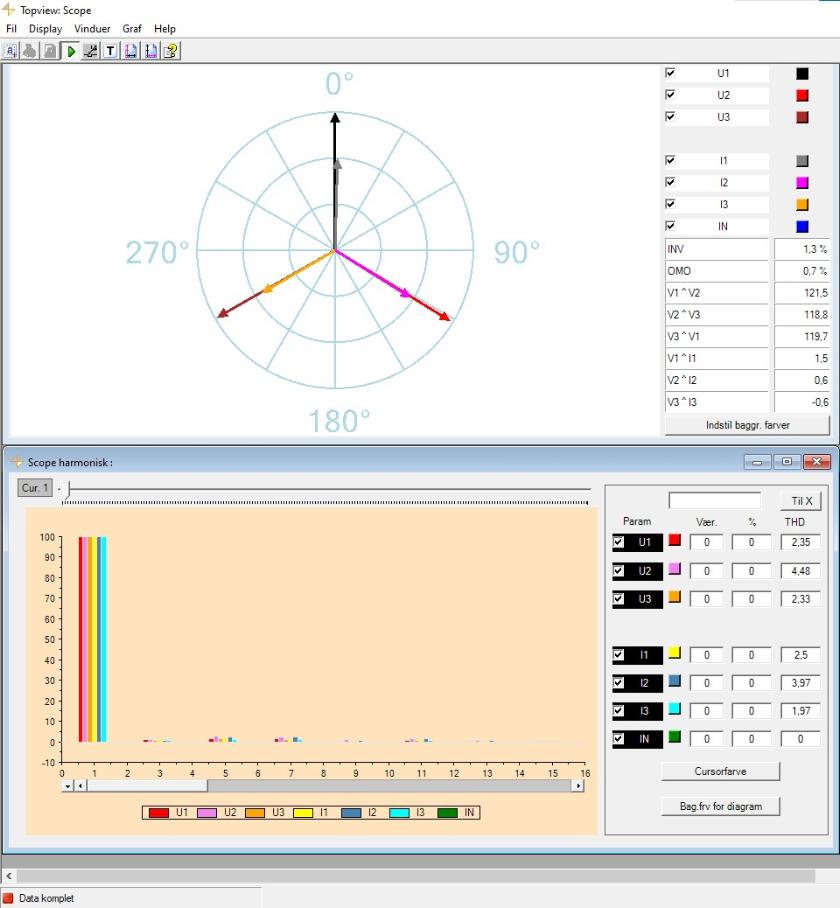Click the orange U3 harmonic color swatch
The image size is (840, 908).
tap(674, 596)
